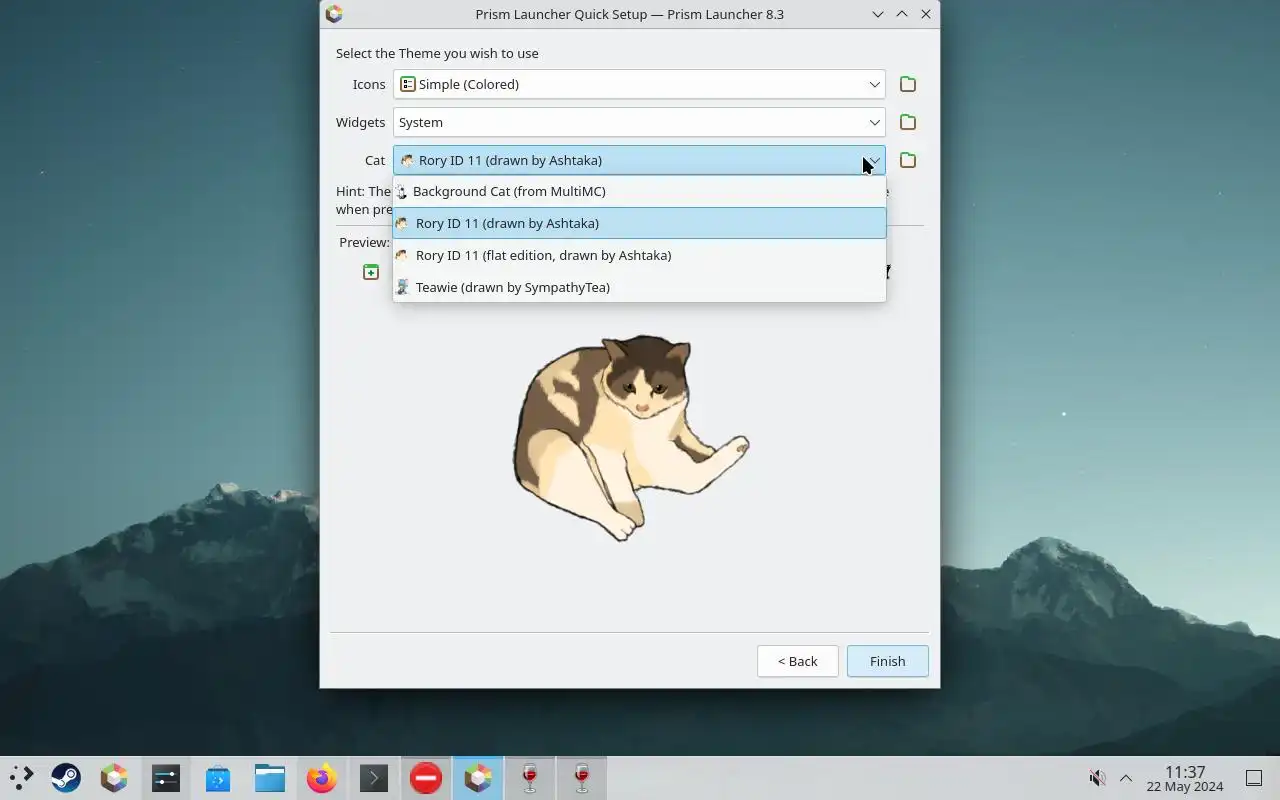This screenshot has width=1280, height=800.
Task: Go back with the Back button
Action: pos(798,661)
